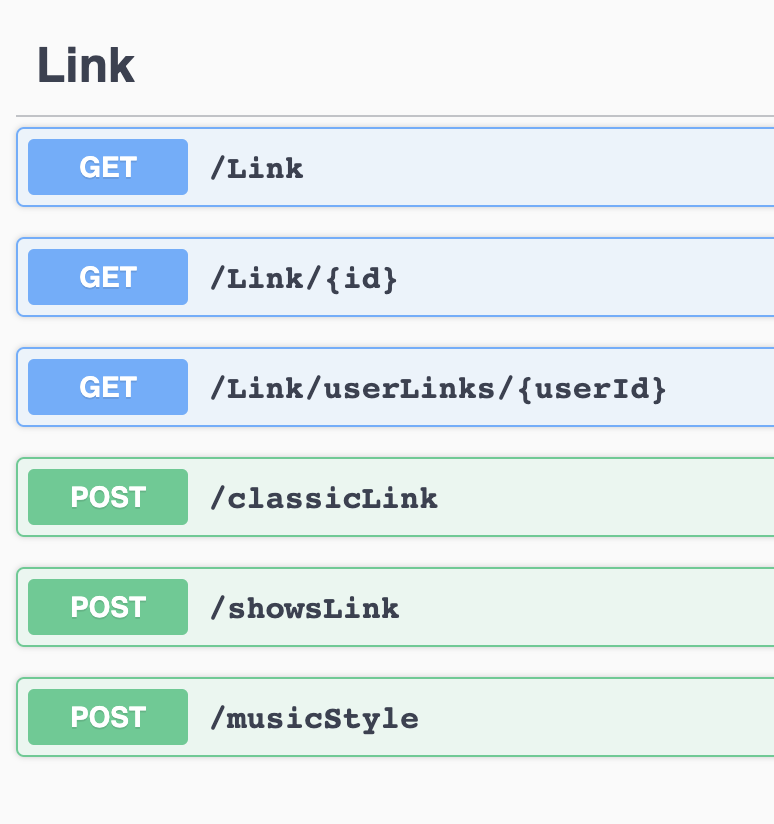Select the green POST method label on bottom endpoint
The height and width of the screenshot is (824, 774).
click(x=107, y=717)
